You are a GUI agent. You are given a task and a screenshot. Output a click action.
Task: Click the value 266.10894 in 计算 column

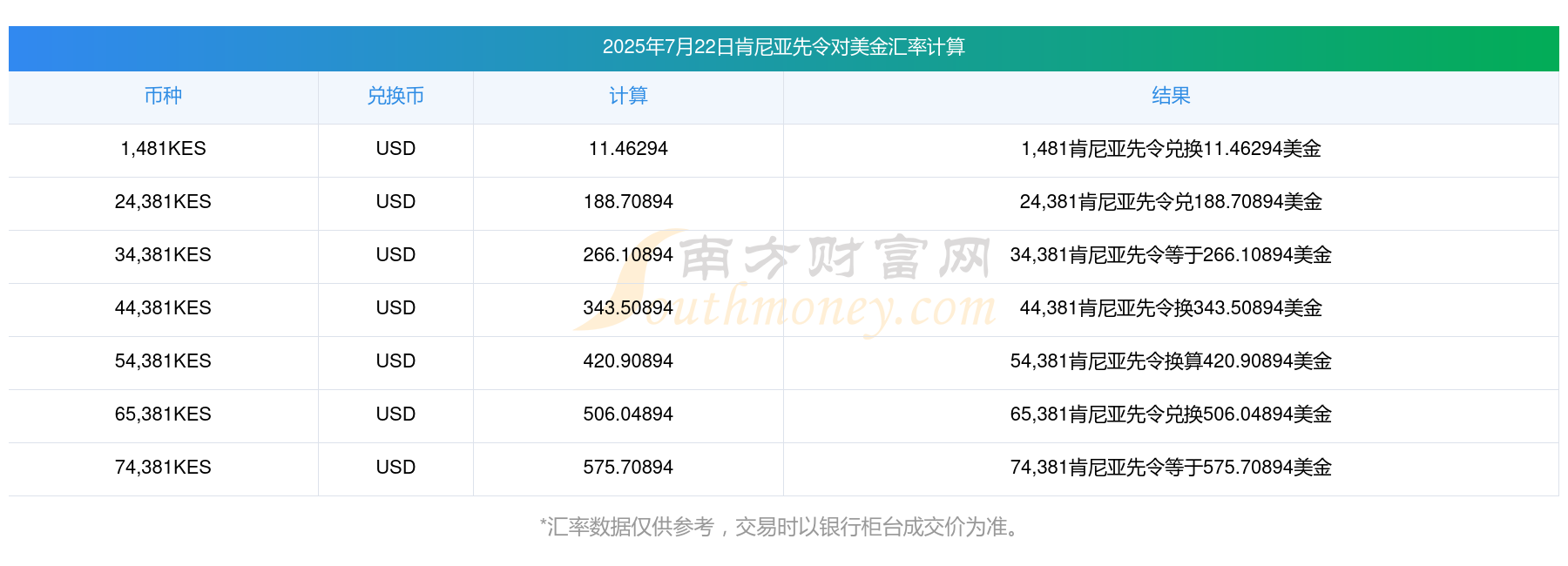tap(628, 255)
